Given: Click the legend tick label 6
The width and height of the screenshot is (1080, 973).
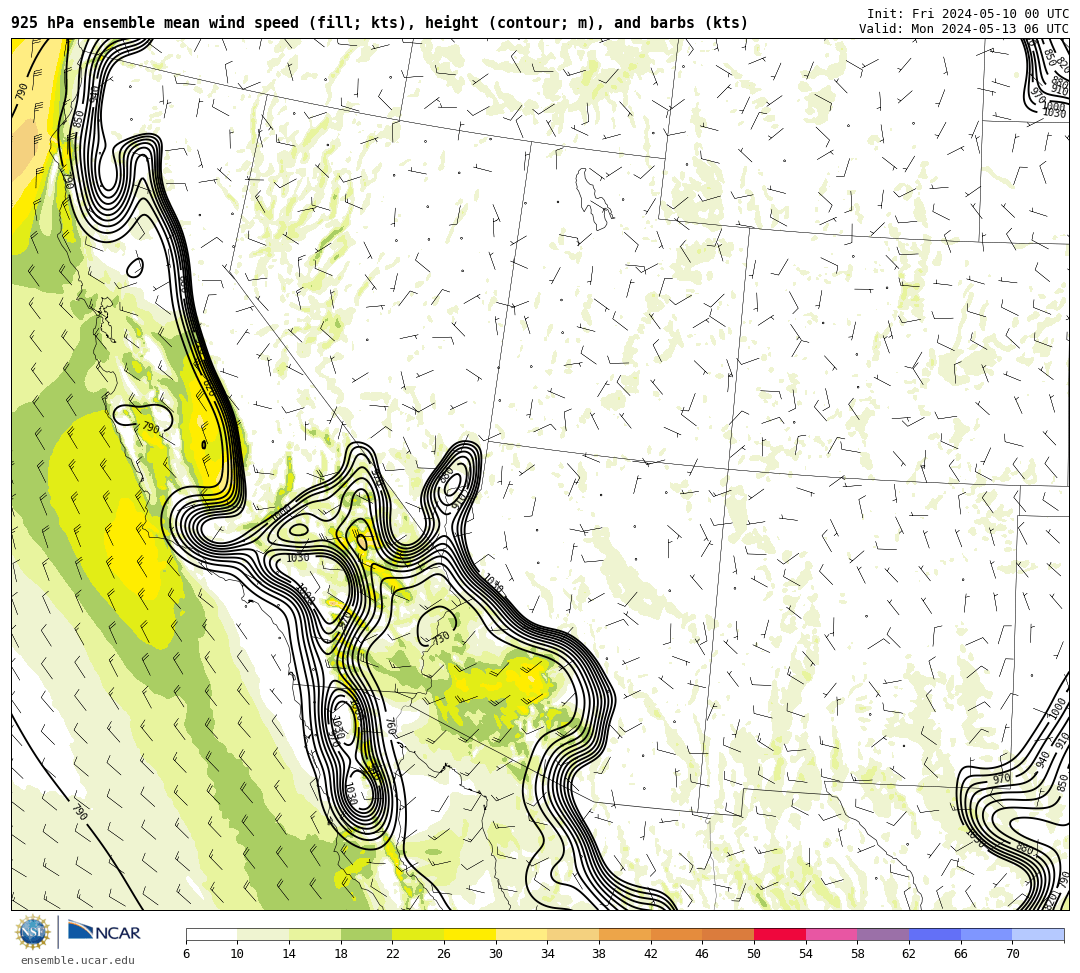Looking at the screenshot, I should (x=186, y=954).
